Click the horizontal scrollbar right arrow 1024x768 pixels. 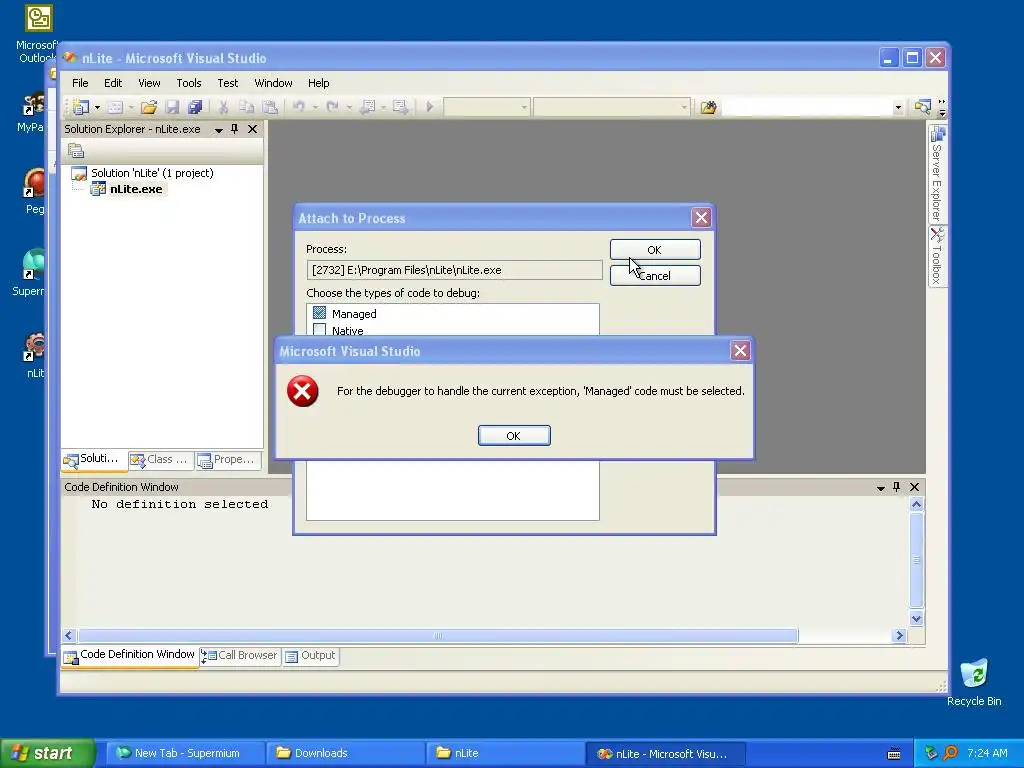coord(899,635)
